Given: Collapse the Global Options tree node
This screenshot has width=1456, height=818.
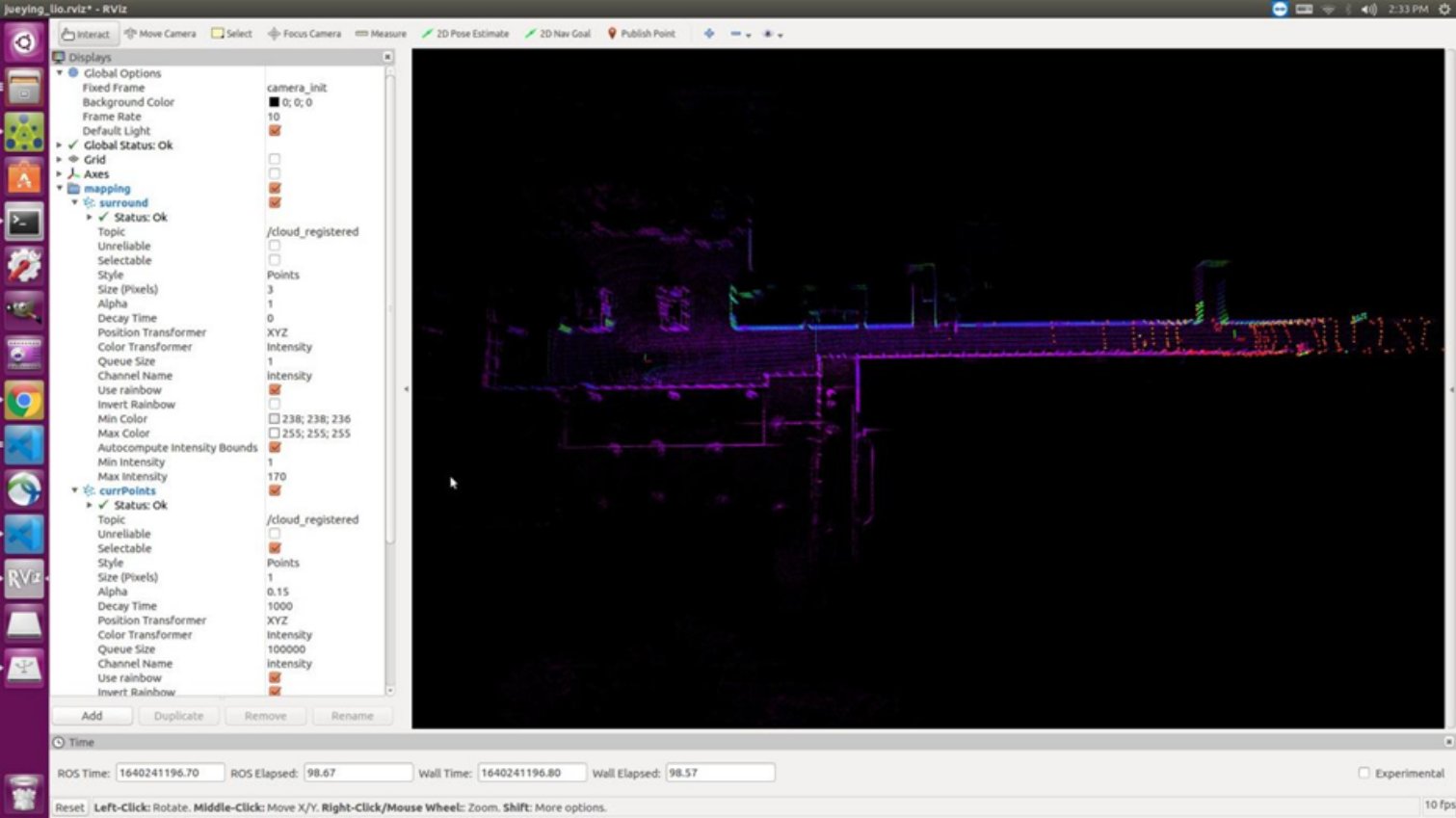Looking at the screenshot, I should (x=60, y=73).
